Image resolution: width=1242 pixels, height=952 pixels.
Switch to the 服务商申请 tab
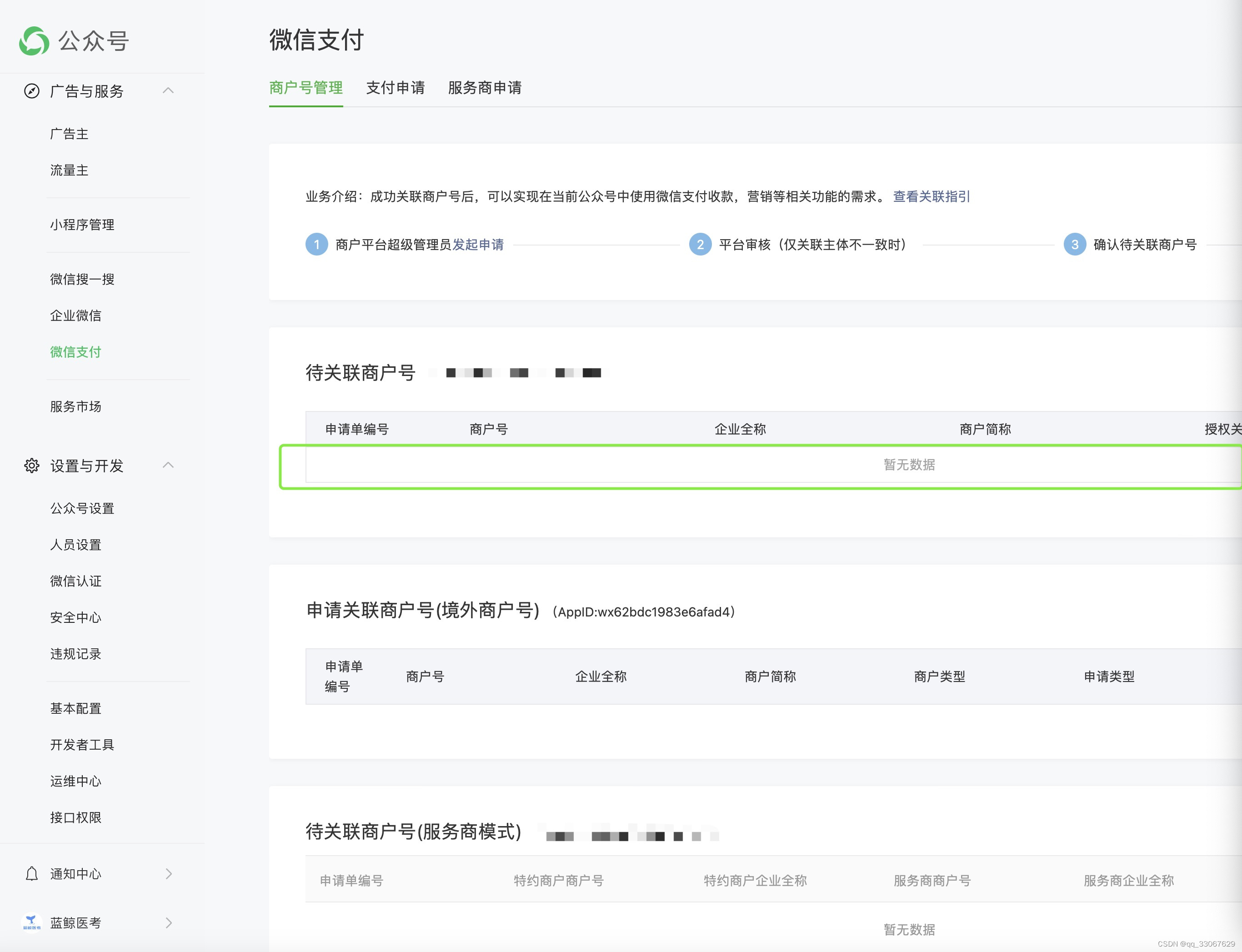[485, 88]
